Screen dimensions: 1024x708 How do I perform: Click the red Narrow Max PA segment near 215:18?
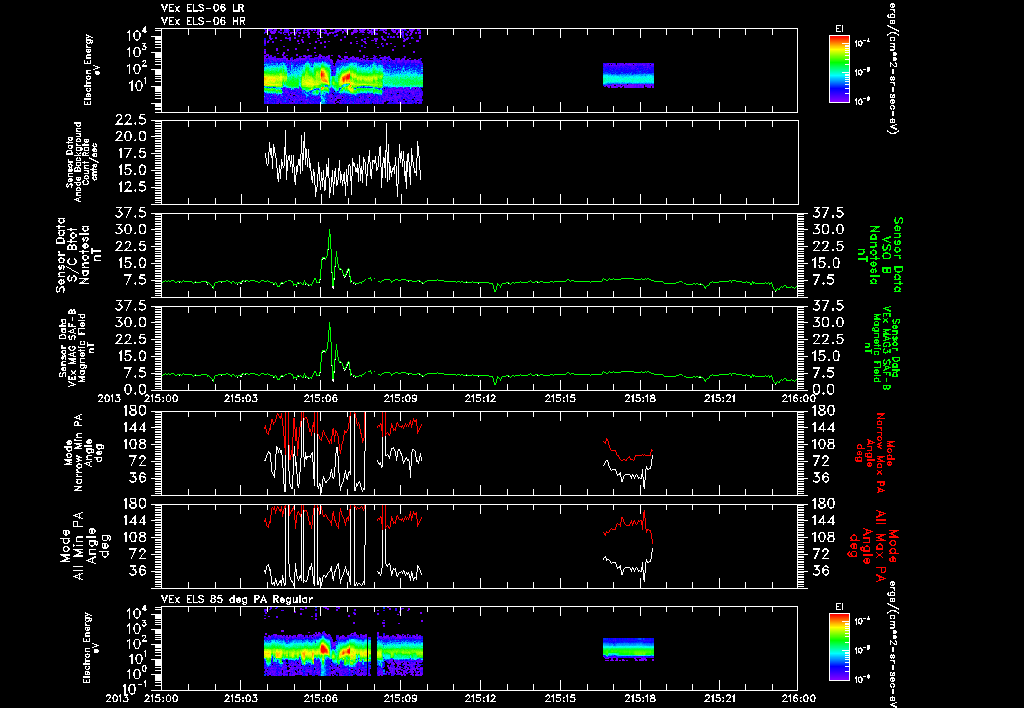627,451
